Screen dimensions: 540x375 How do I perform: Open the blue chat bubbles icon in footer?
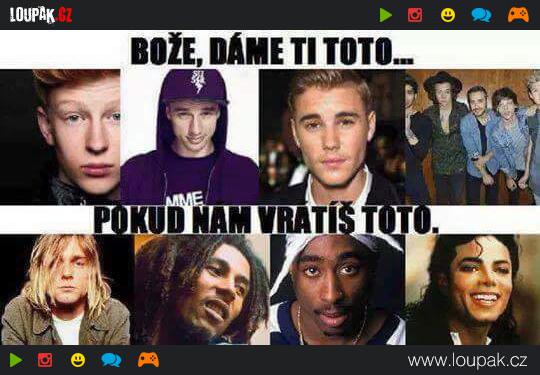(x=111, y=360)
